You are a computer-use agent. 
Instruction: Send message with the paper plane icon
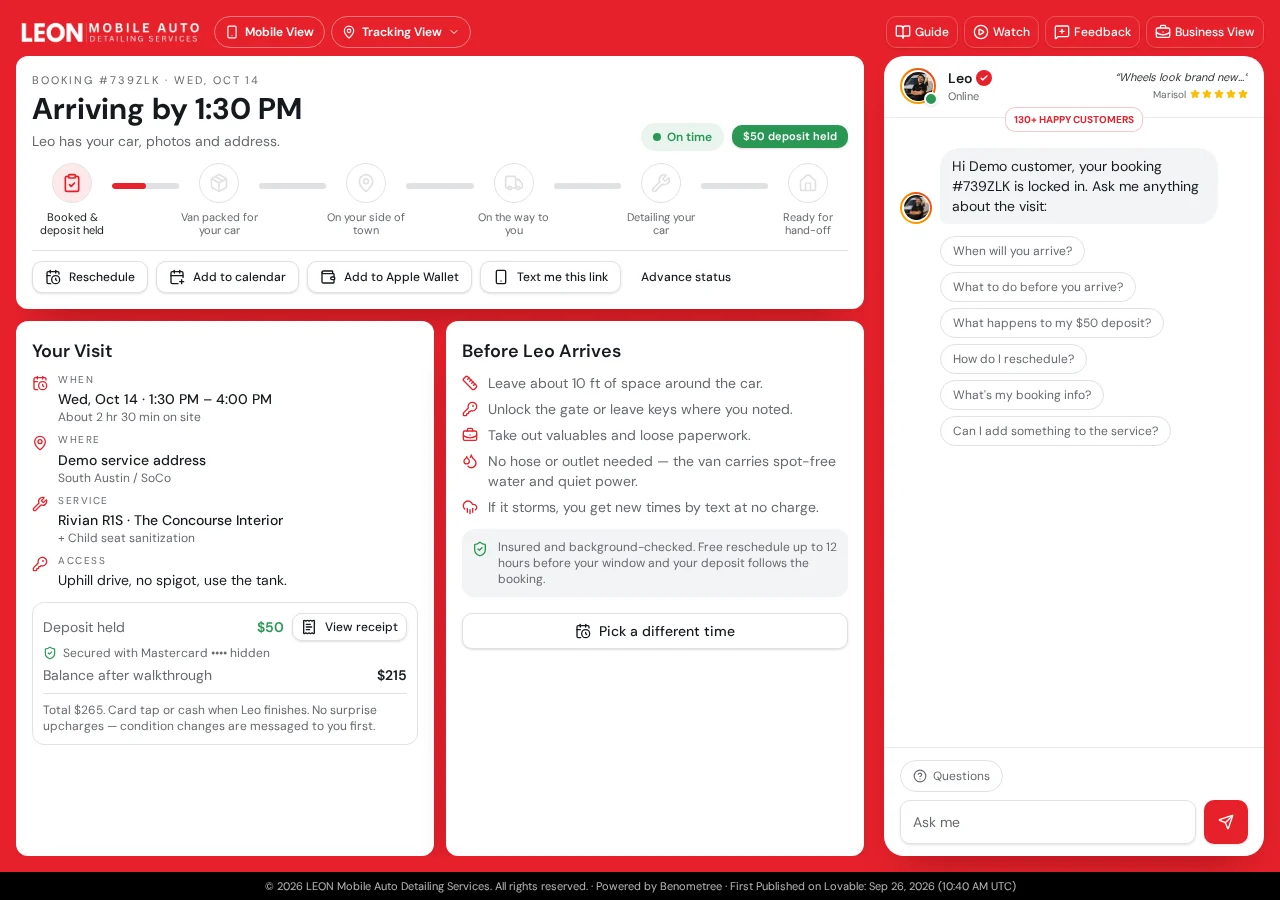tap(1226, 822)
